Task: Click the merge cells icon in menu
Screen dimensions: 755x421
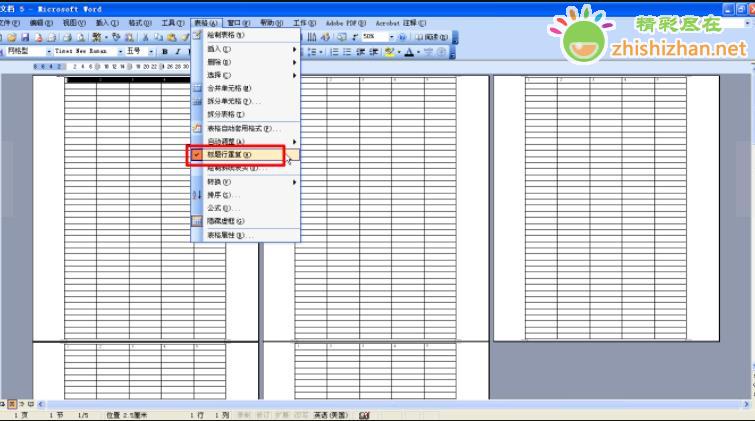Action: pyautogui.click(x=197, y=89)
